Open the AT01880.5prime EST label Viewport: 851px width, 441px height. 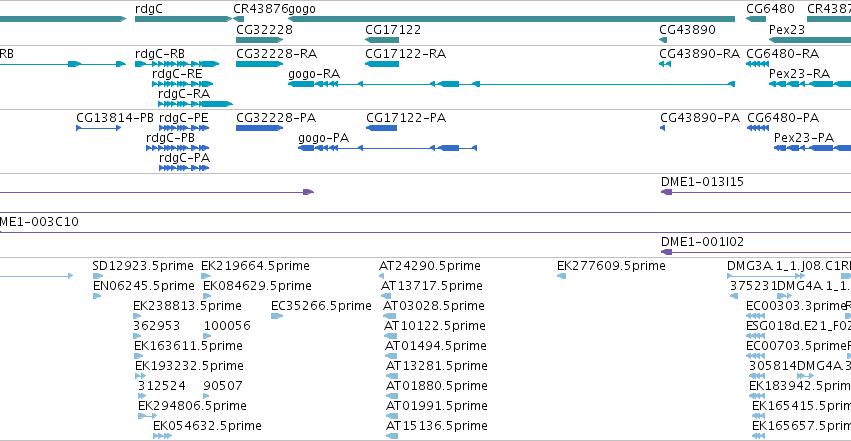point(437,386)
